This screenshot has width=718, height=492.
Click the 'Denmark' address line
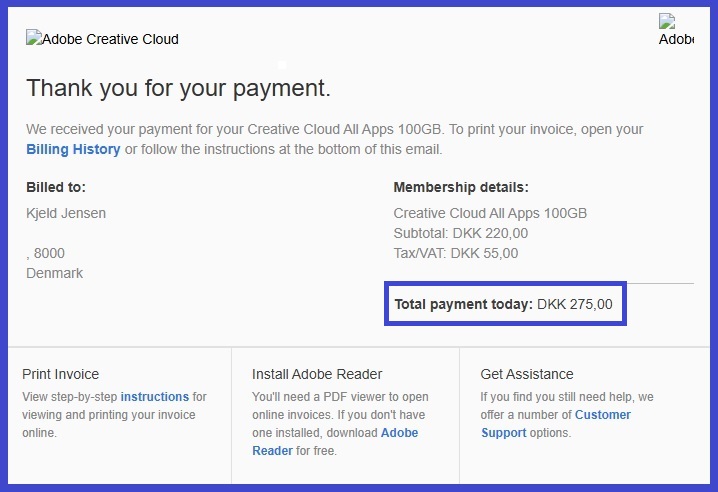point(54,273)
